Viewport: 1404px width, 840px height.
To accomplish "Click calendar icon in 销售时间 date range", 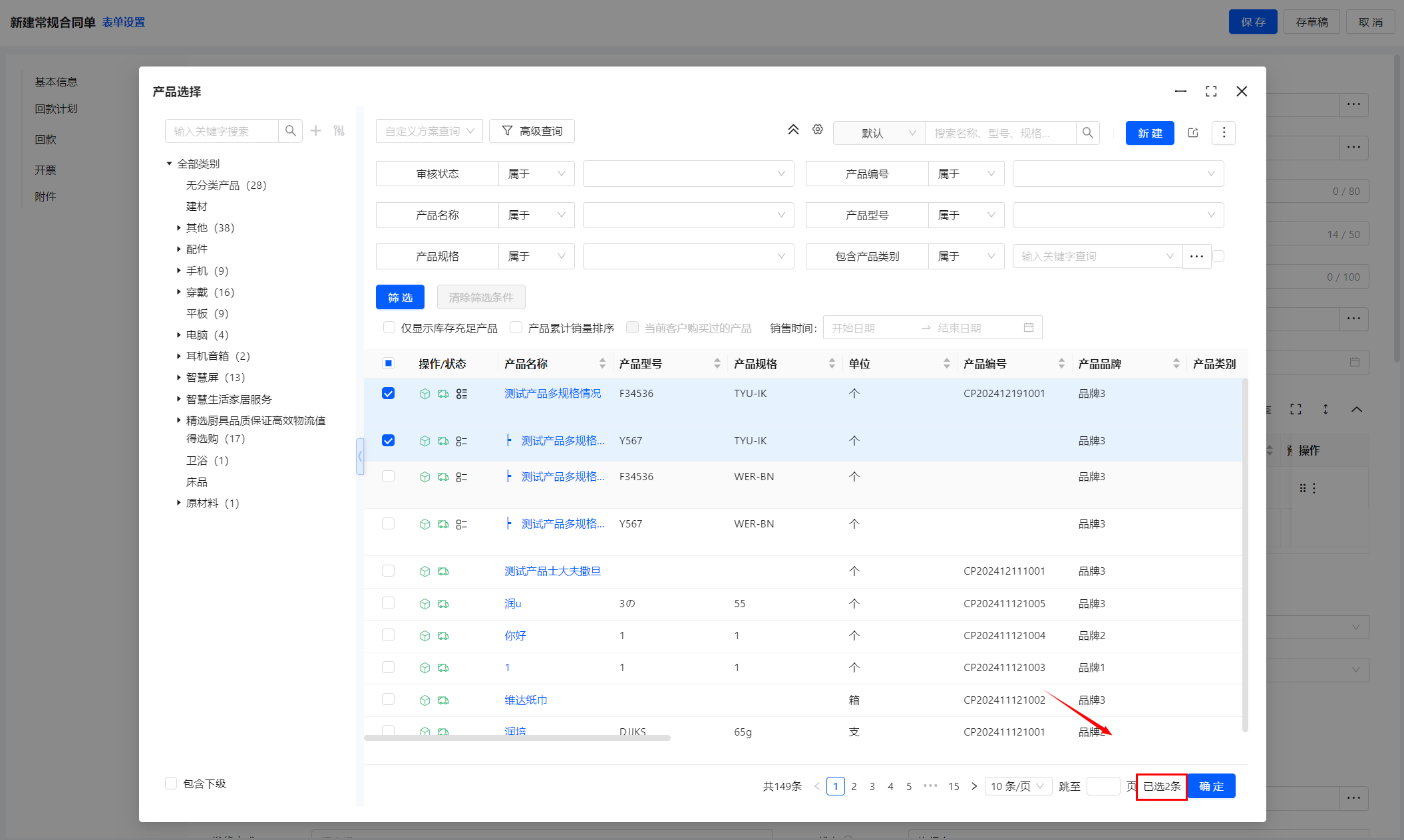I will pos(1029,327).
